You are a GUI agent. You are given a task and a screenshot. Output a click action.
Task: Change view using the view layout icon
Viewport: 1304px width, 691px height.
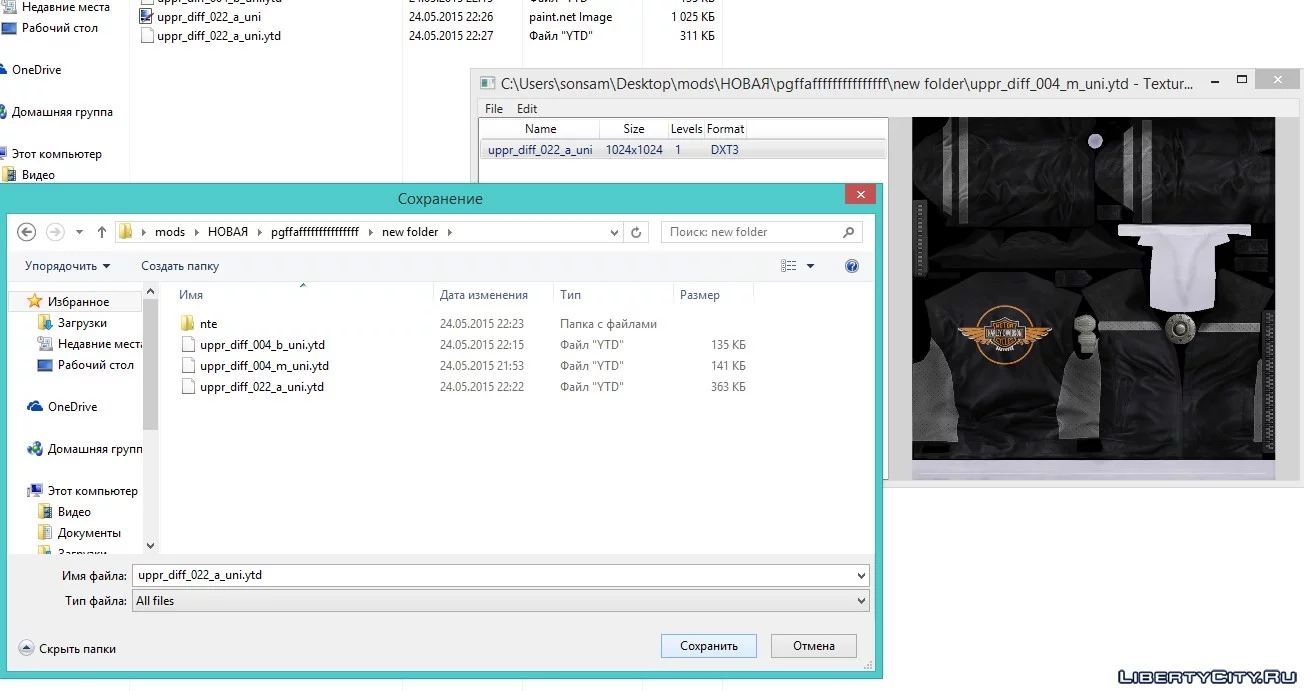tap(789, 266)
